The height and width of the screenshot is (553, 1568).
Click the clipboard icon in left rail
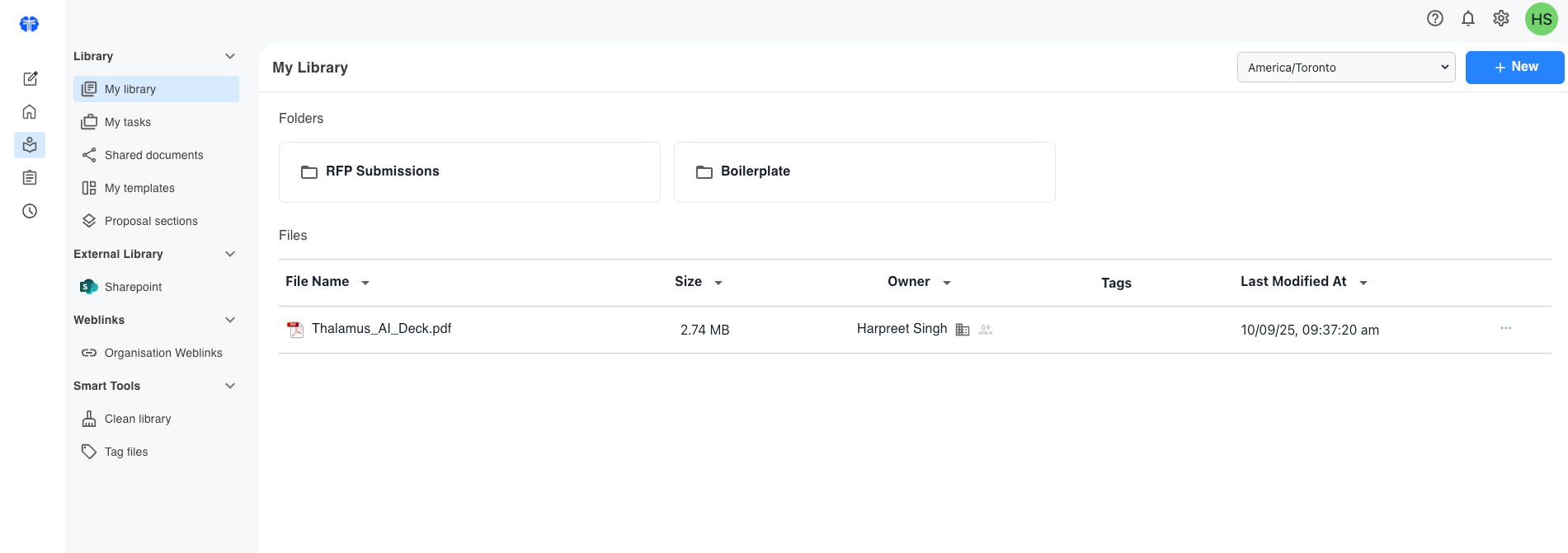pos(30,178)
